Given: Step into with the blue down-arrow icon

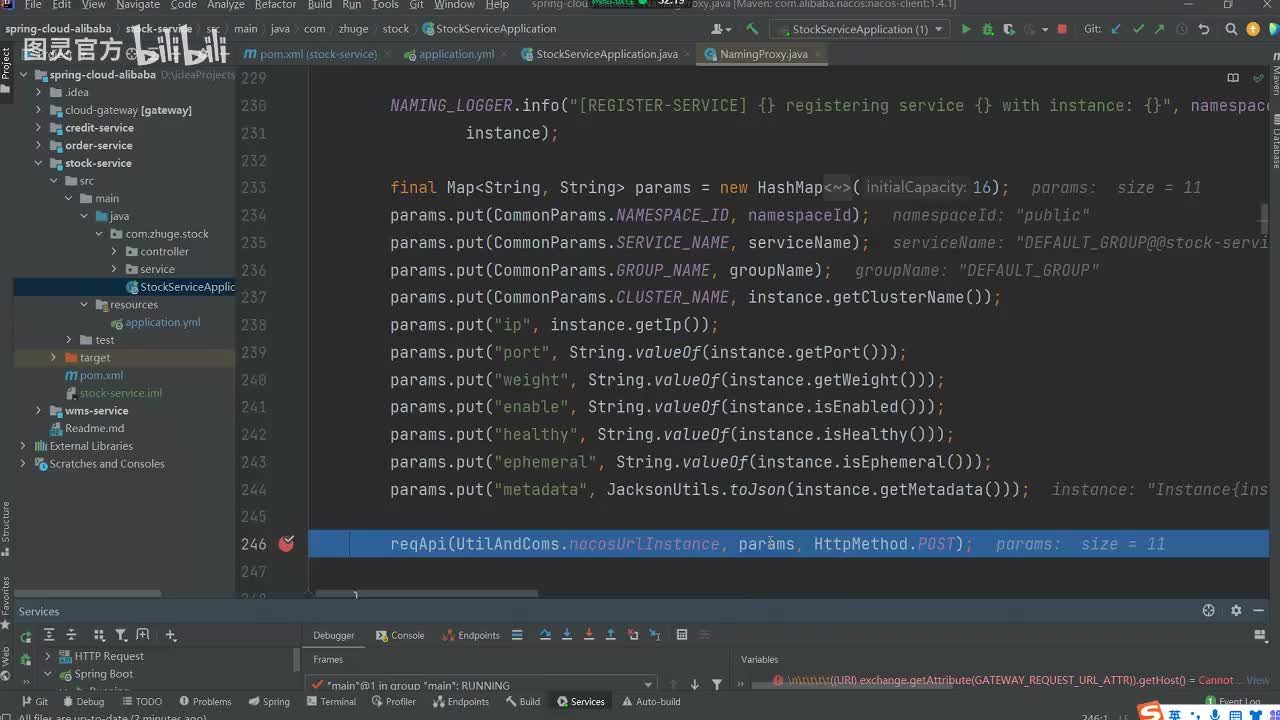Looking at the screenshot, I should coord(567,635).
